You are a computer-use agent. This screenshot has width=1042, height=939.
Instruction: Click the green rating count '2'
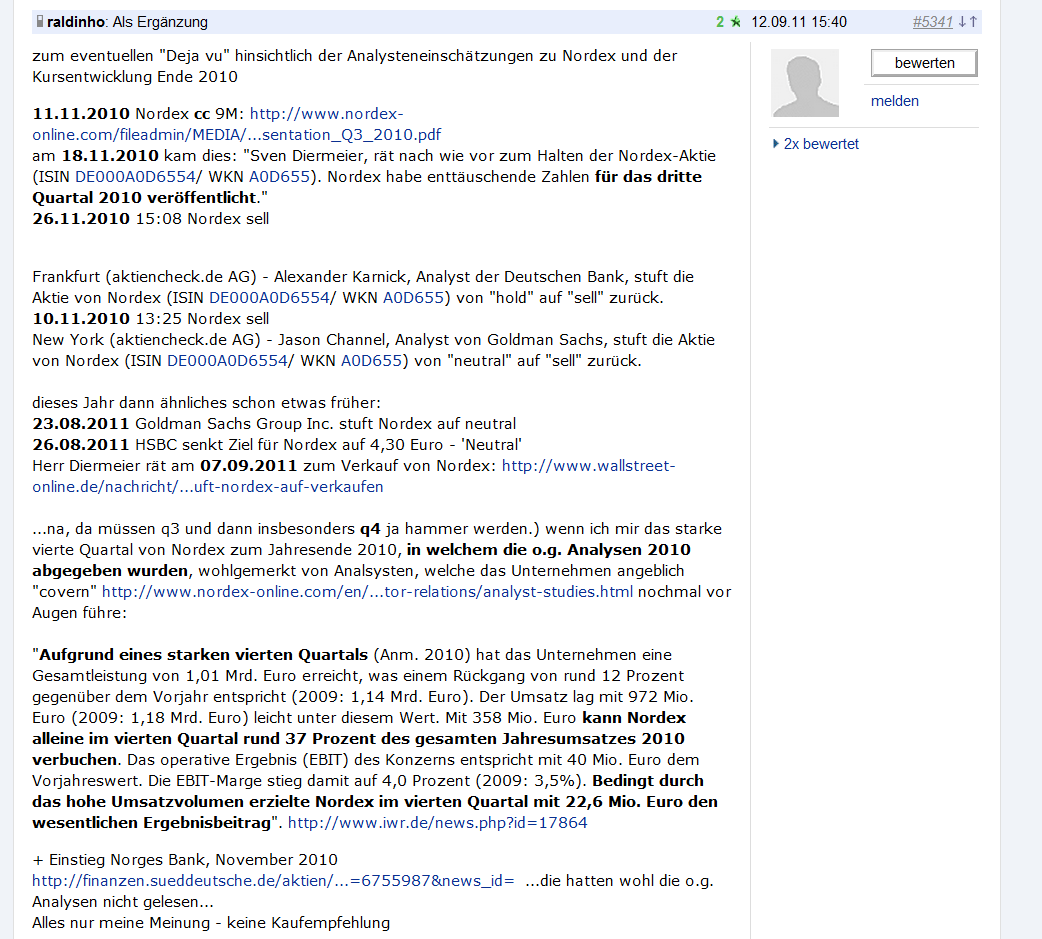tap(720, 22)
